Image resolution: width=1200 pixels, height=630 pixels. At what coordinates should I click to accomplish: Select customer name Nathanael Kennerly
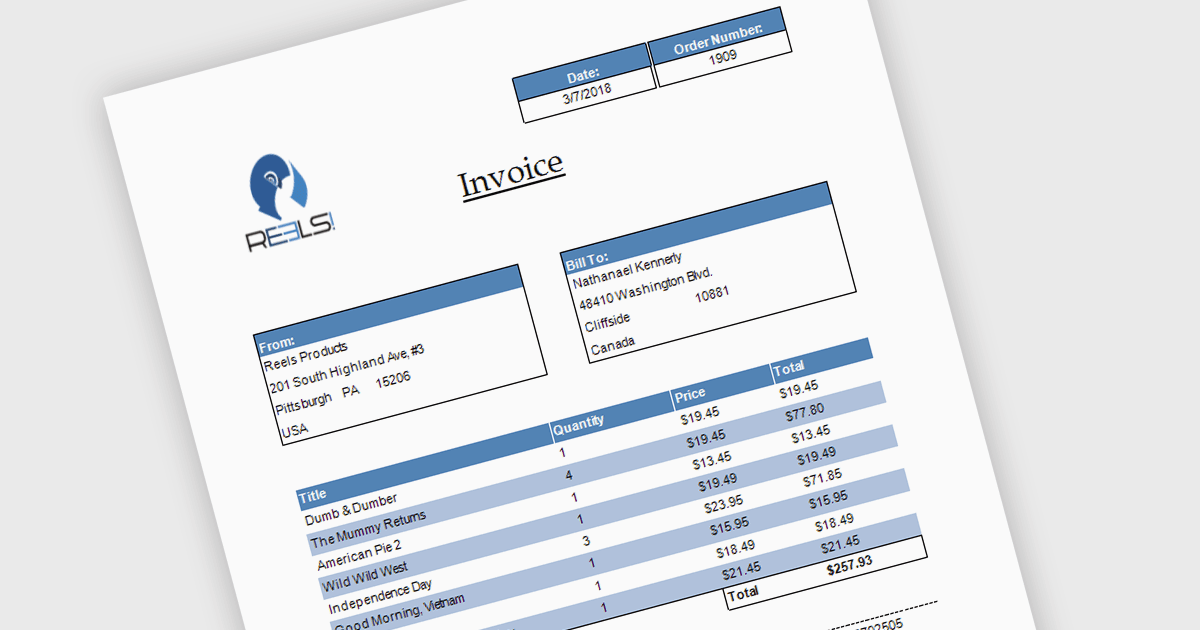[627, 271]
